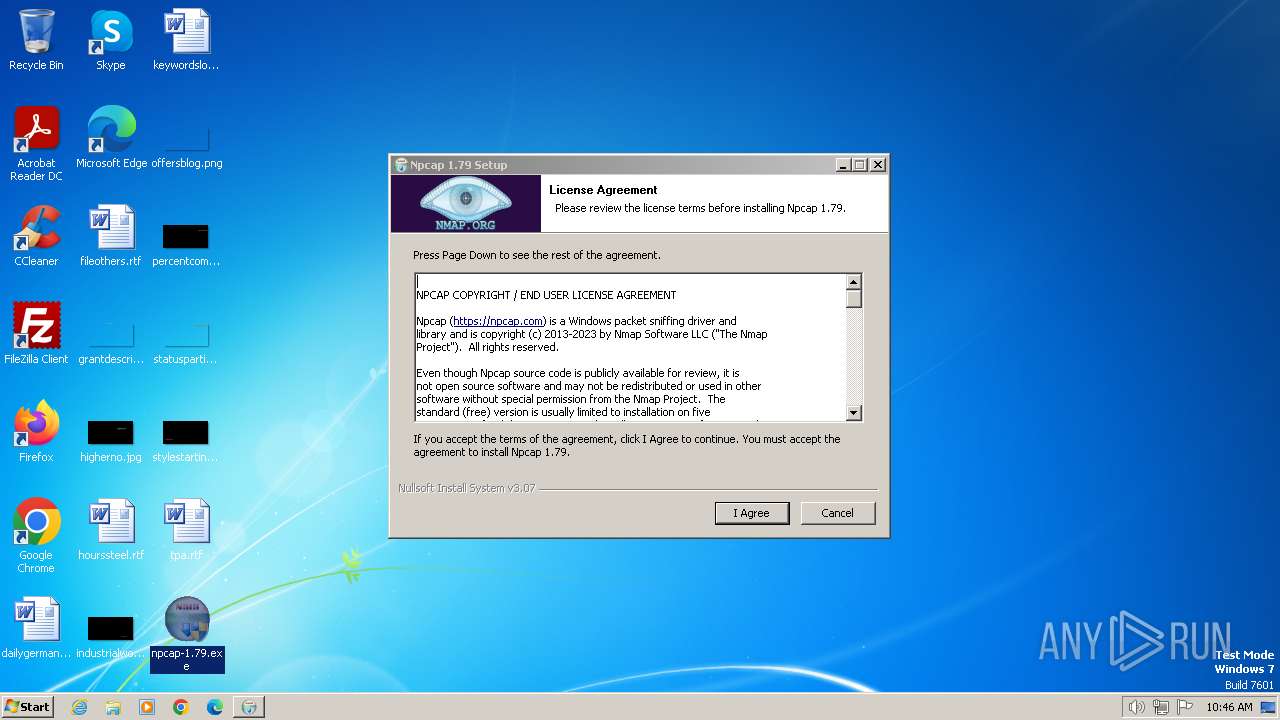Select npcap-1.79.exe installer icon
Image resolution: width=1280 pixels, height=720 pixels.
pos(186,634)
